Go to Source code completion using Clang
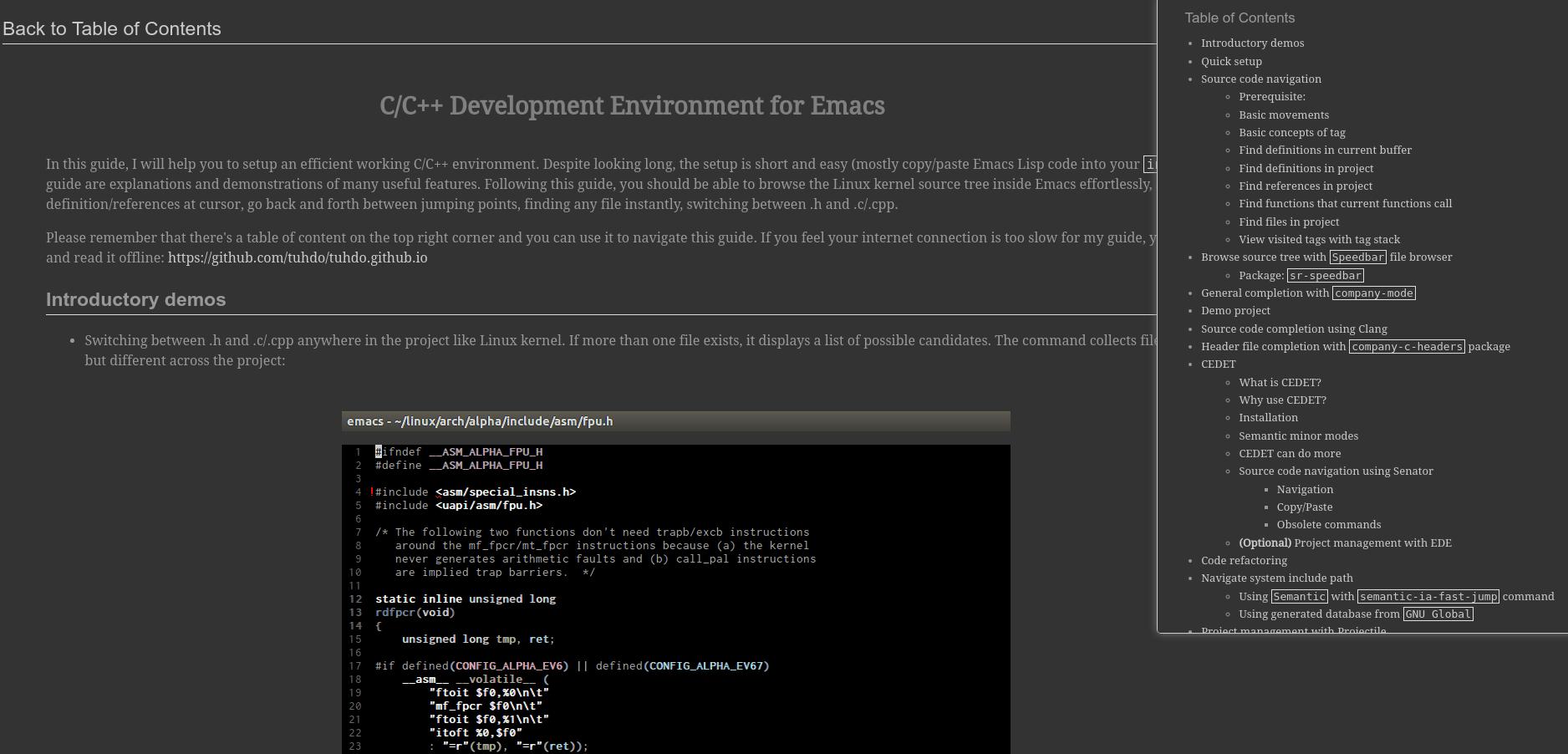This screenshot has height=754, width=1568. click(x=1294, y=329)
